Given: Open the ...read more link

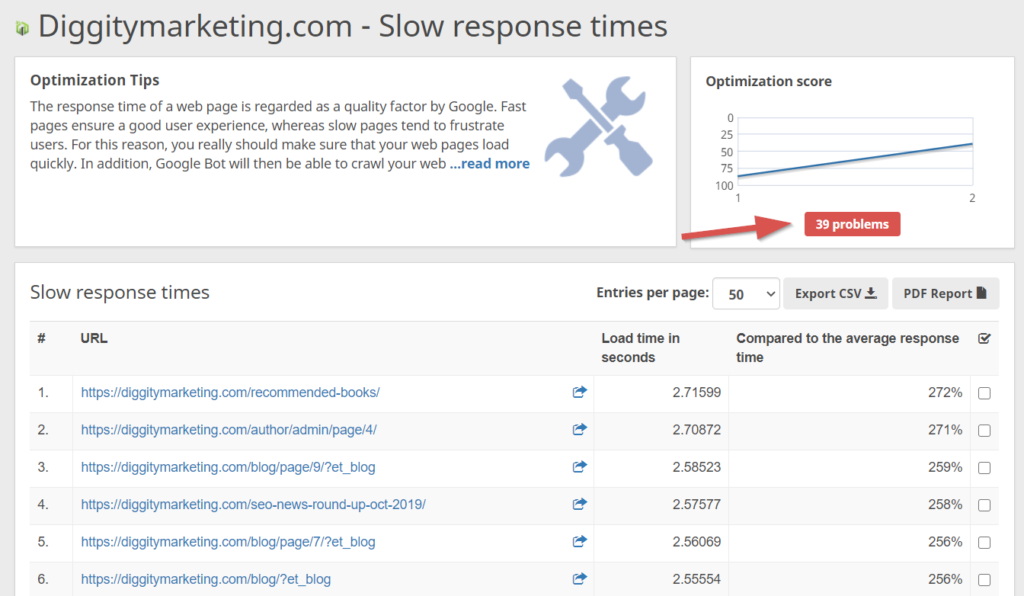Looking at the screenshot, I should pos(489,164).
